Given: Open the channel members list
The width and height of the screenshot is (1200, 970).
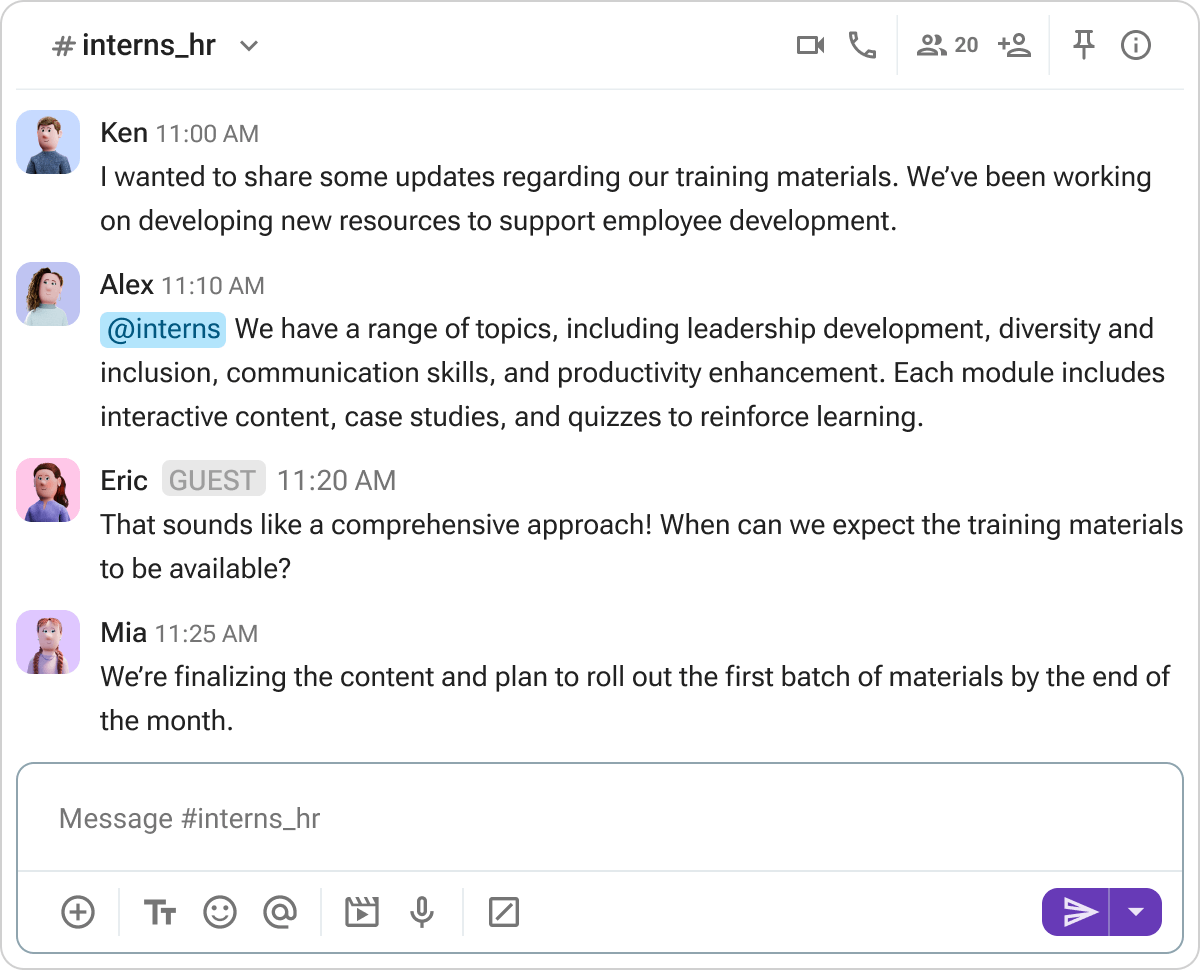Looking at the screenshot, I should [947, 46].
